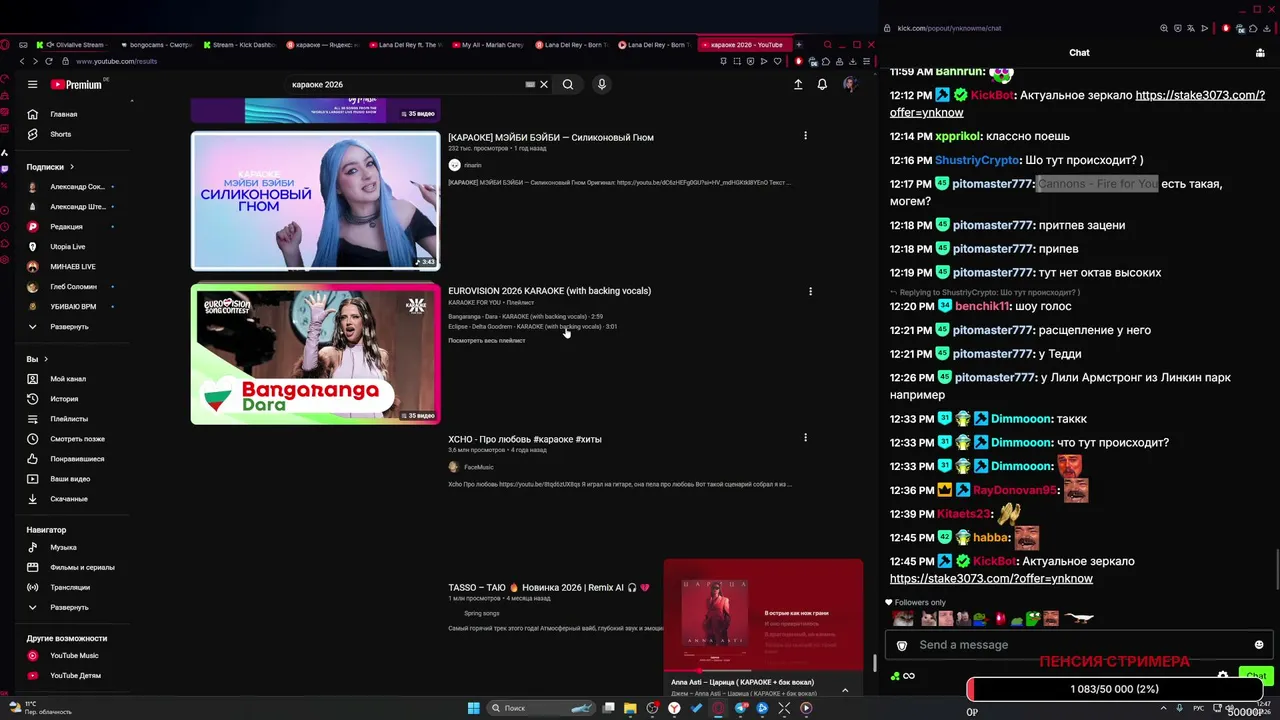The width and height of the screenshot is (1280, 720).
Task: Open Смотреть позже list
Action: 76,439
